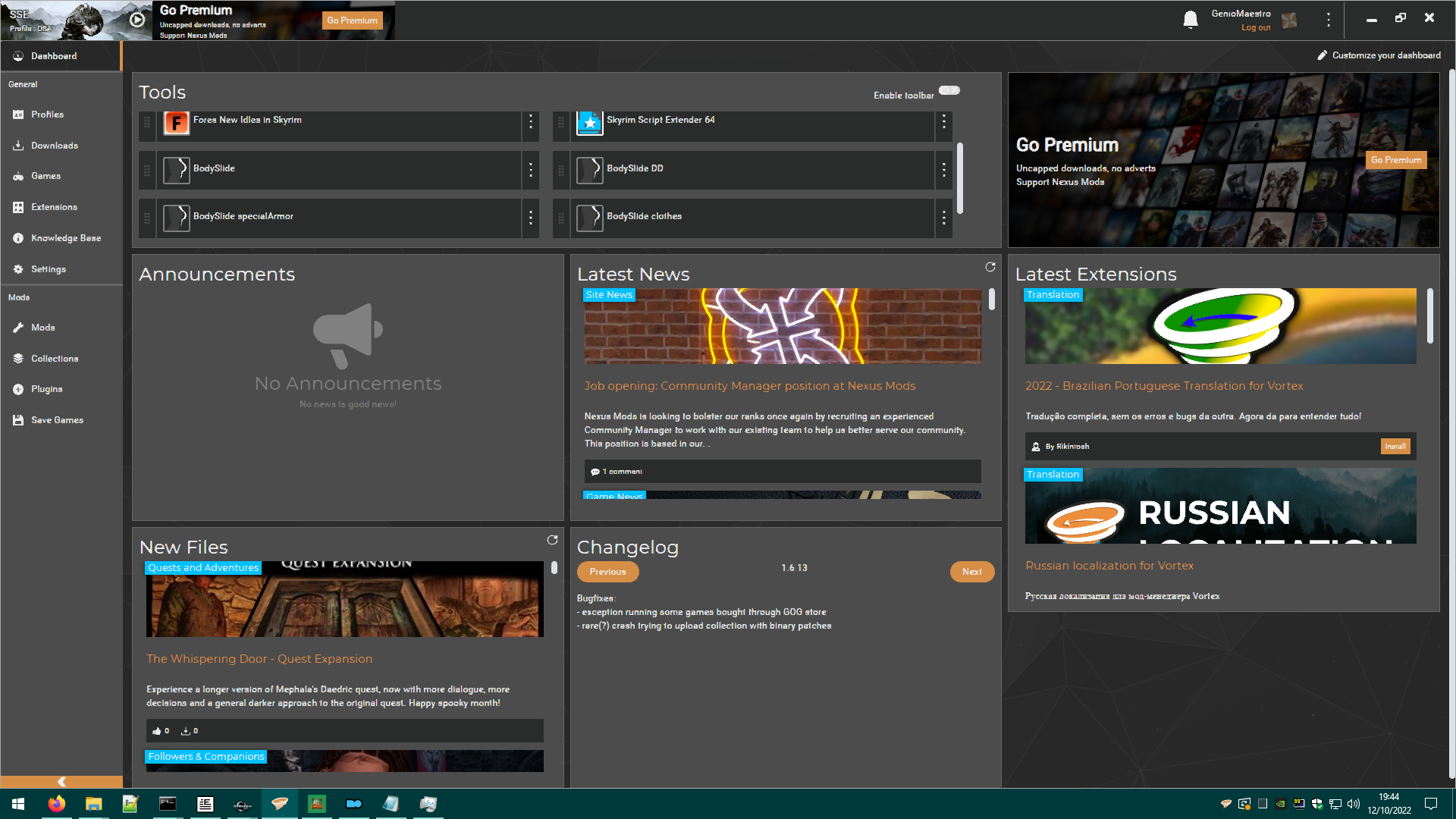Open options menu for BodySlide DD
The width and height of the screenshot is (1456, 819).
pyautogui.click(x=943, y=170)
